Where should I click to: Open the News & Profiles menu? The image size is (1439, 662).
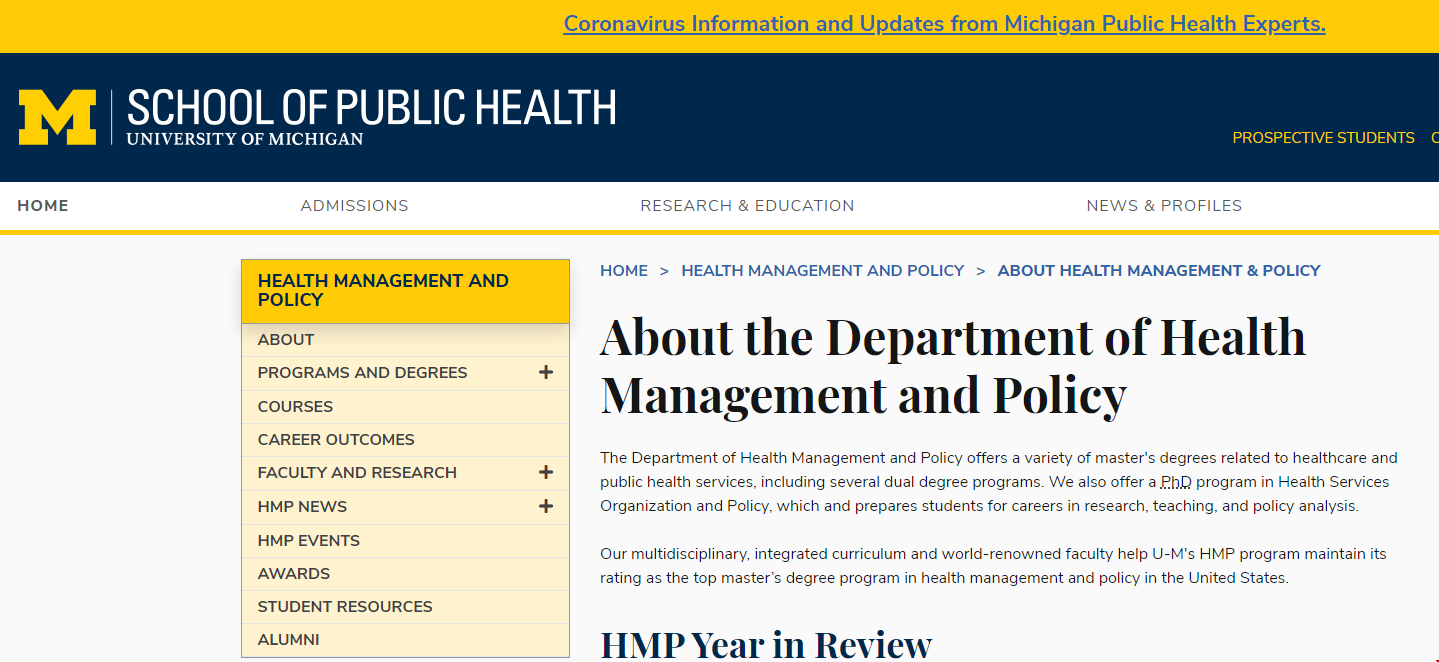(x=1164, y=206)
